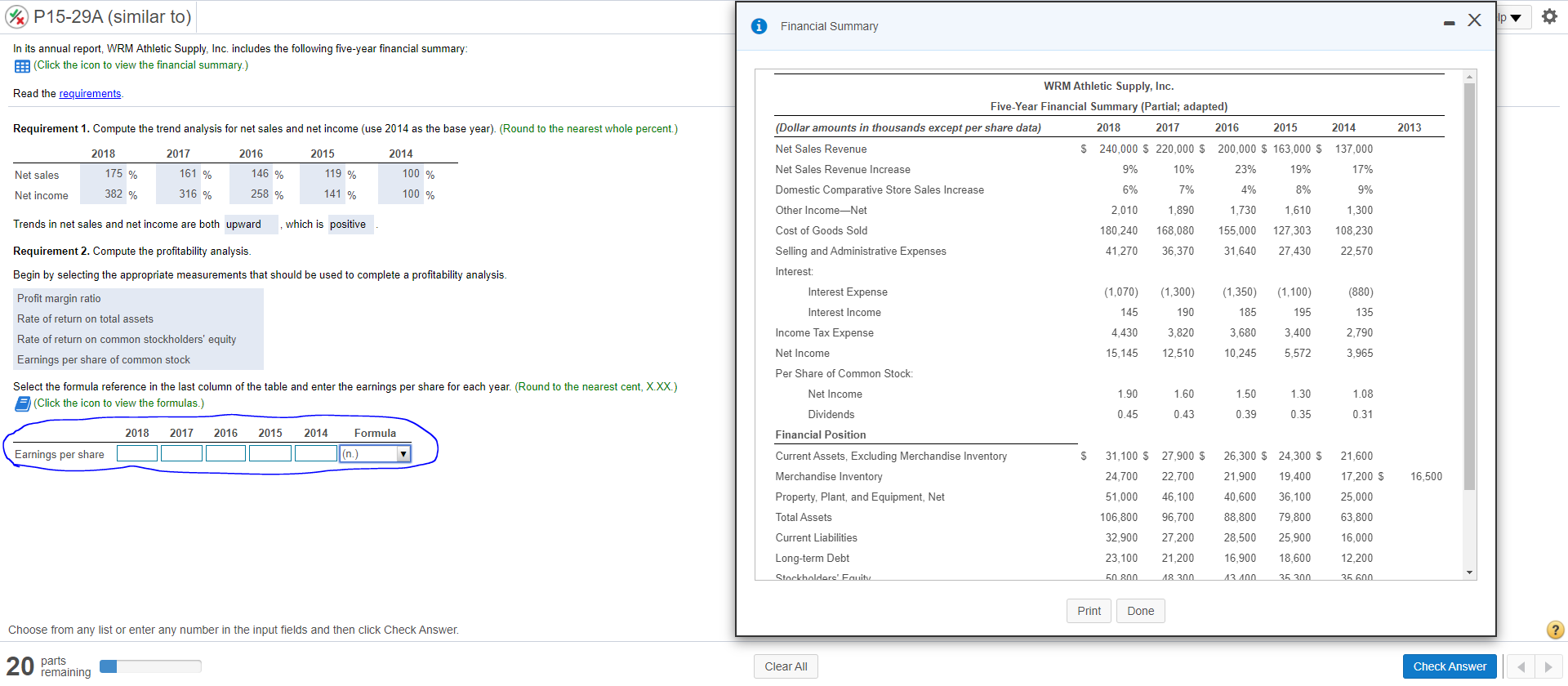The width and height of the screenshot is (1568, 686).
Task: Open the formulas book icon
Action: click(23, 403)
